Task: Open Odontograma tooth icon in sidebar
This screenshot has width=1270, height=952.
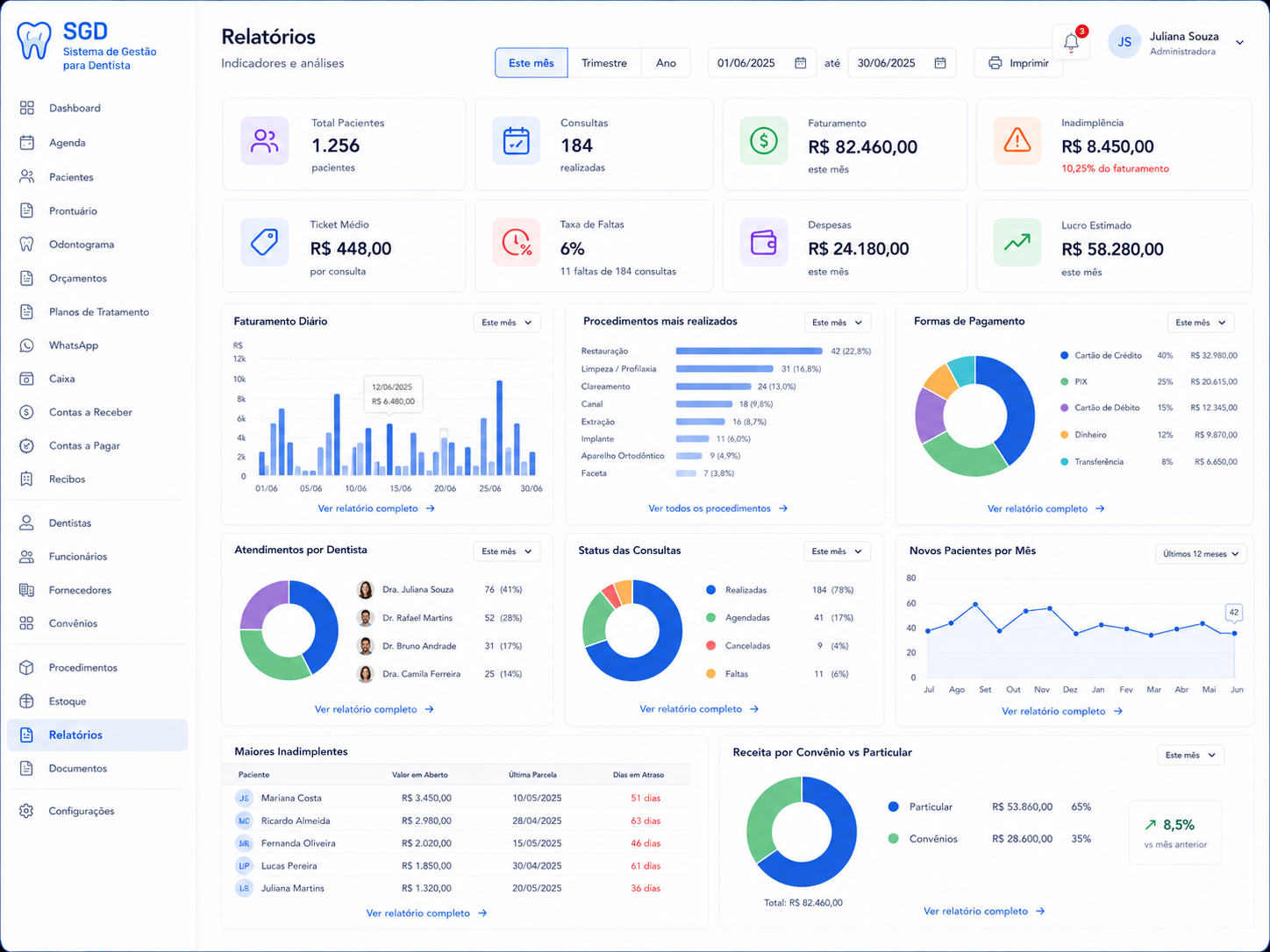Action: point(27,245)
